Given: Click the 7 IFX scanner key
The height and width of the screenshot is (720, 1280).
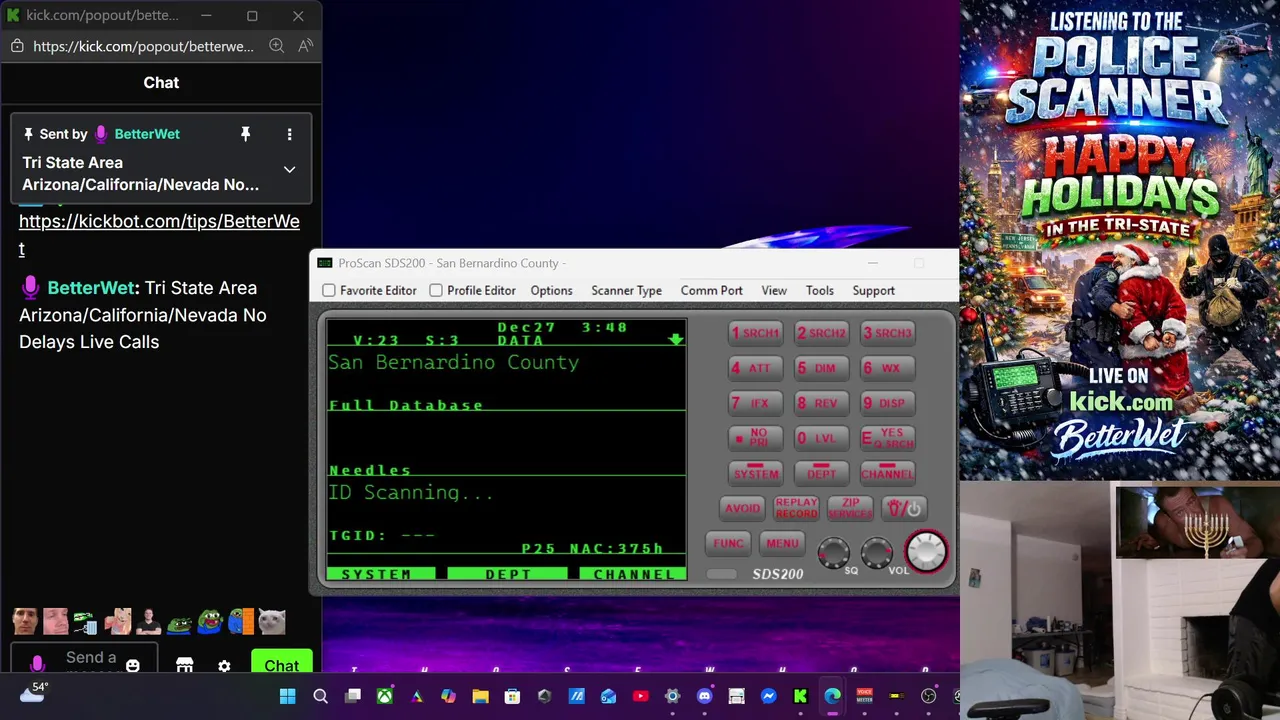Looking at the screenshot, I should pos(755,403).
